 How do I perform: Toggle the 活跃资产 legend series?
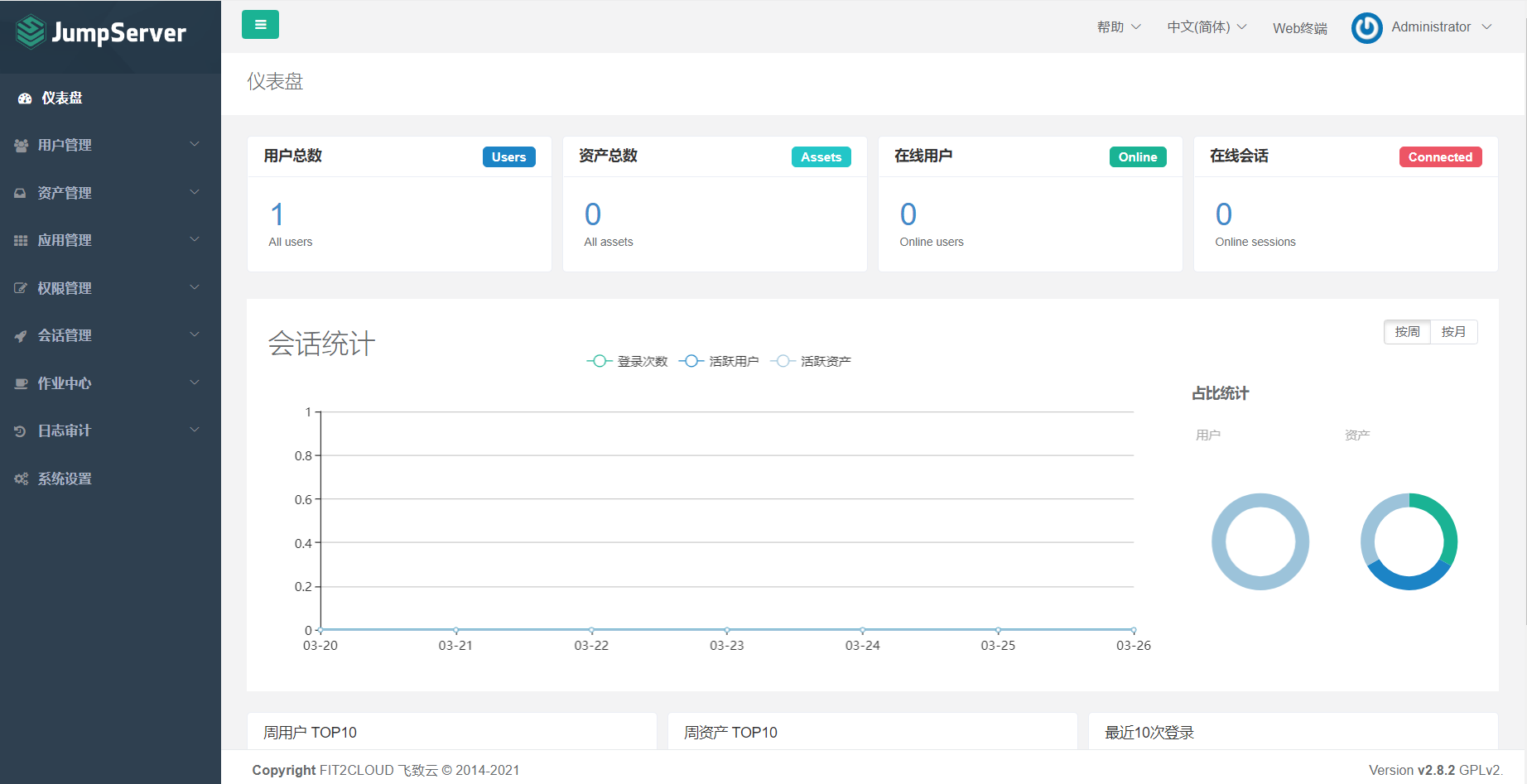pyautogui.click(x=811, y=361)
